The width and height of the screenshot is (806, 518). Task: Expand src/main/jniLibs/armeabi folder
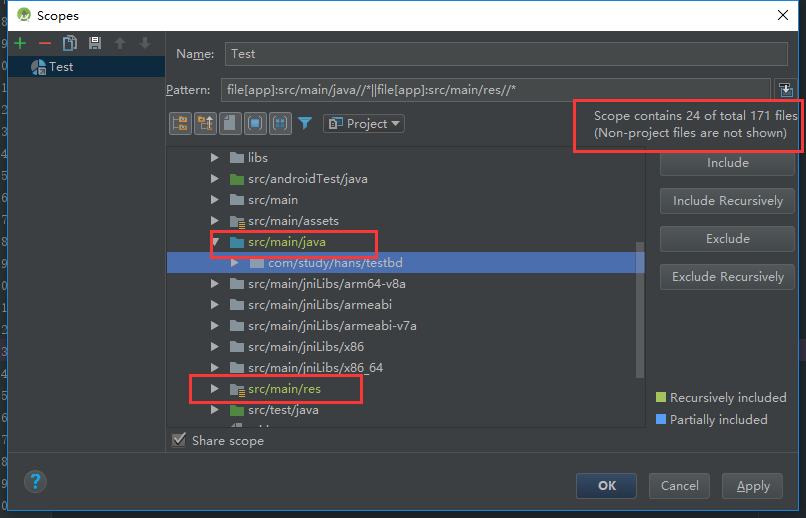click(x=215, y=305)
